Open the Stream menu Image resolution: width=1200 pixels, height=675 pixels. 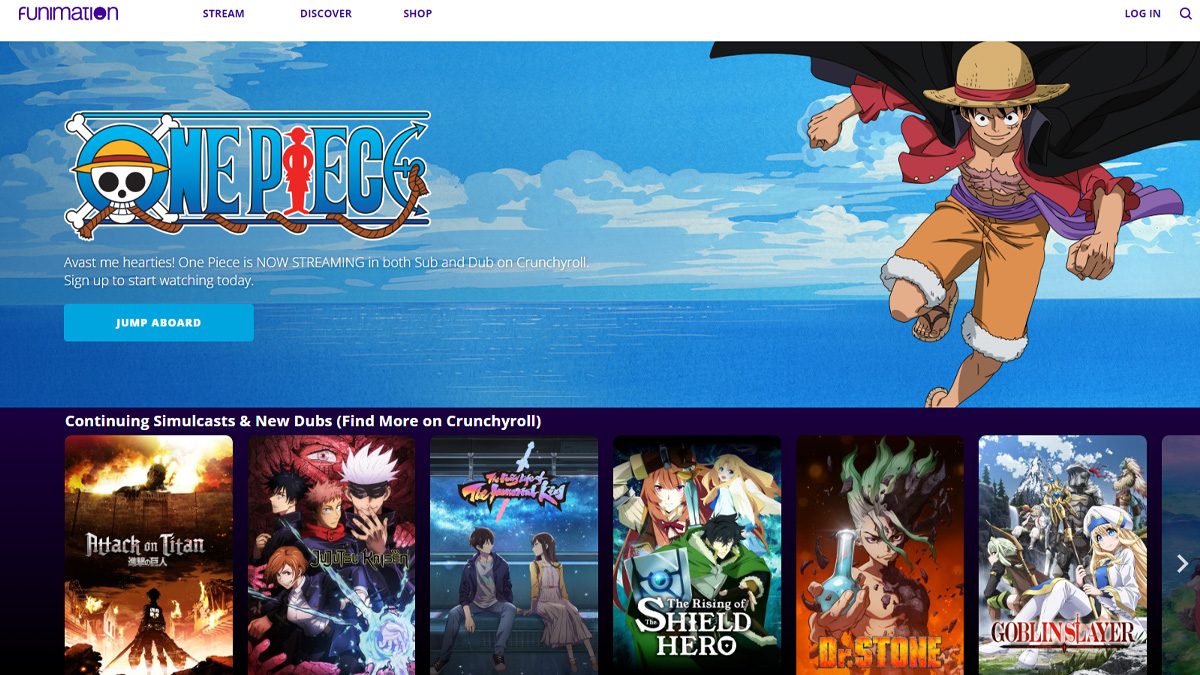pos(223,14)
